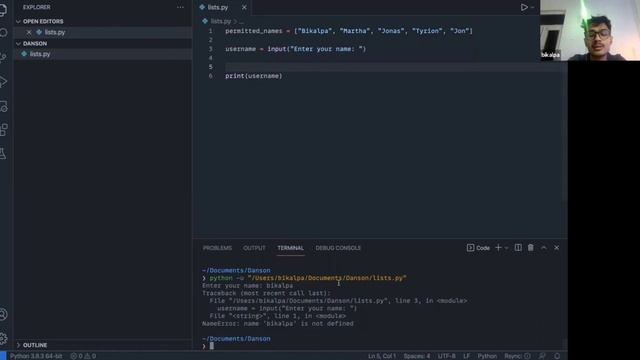
Task: Open Remote Explorer view in activity bar
Action: pyautogui.click(x=3, y=106)
